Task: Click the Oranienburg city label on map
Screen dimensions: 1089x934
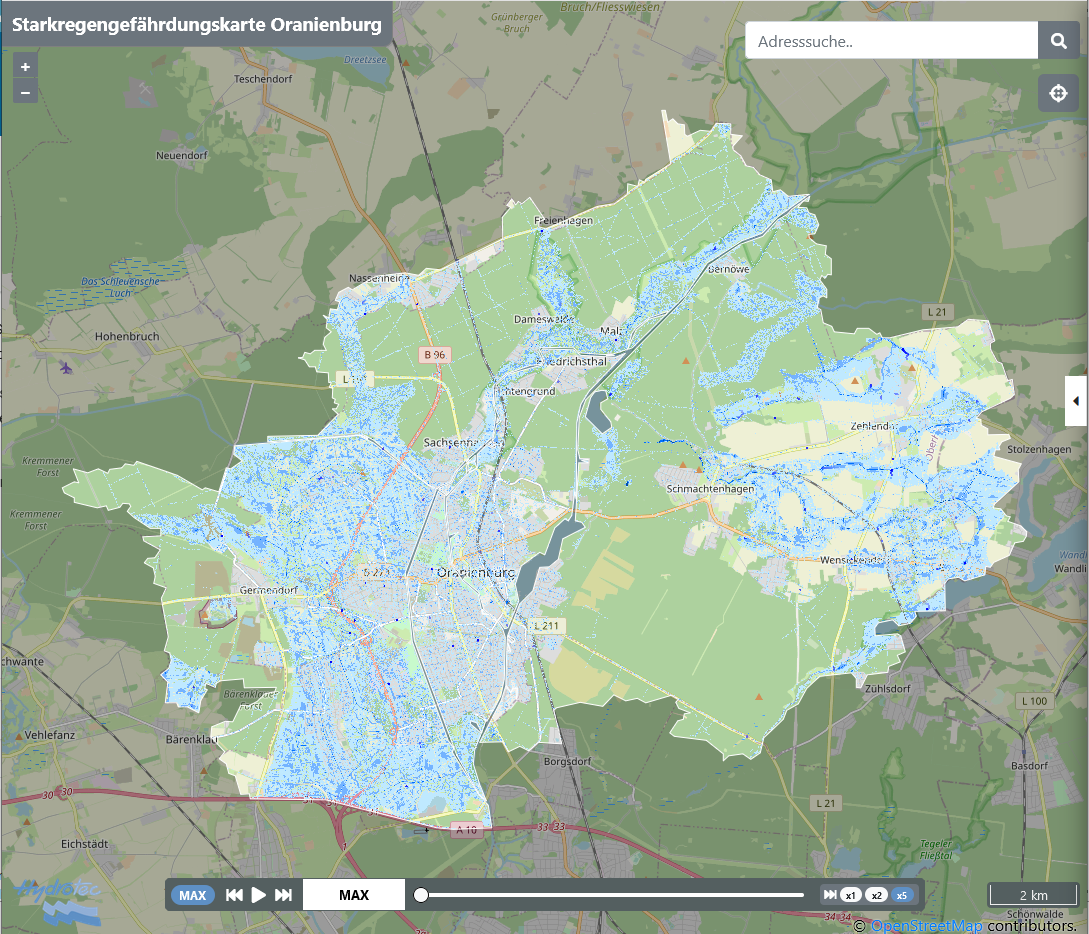Action: (475, 572)
